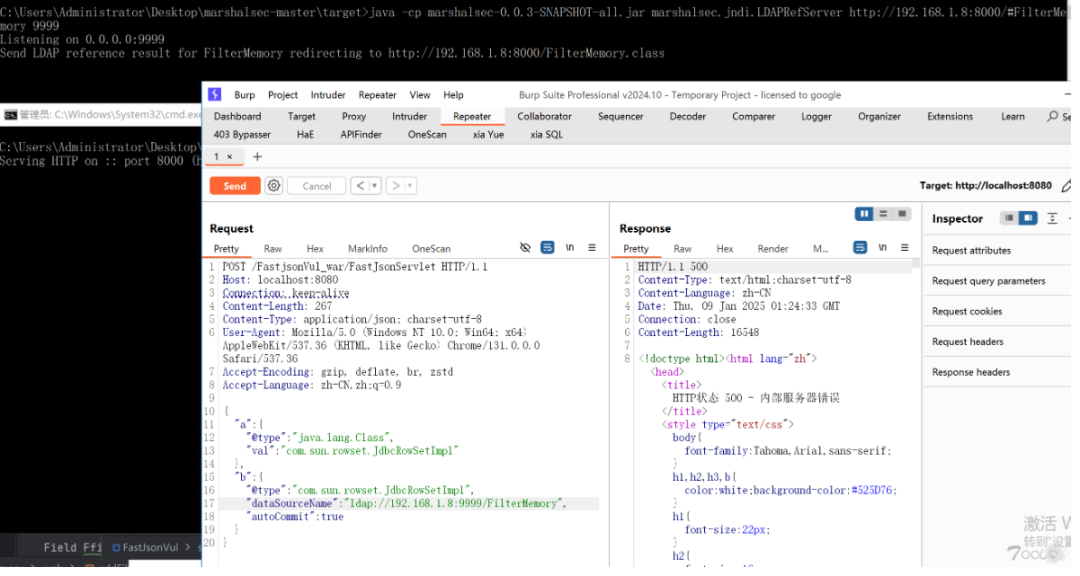Switch to Sequencer tab
Screen dimensions: 1080x576
[x=621, y=116]
